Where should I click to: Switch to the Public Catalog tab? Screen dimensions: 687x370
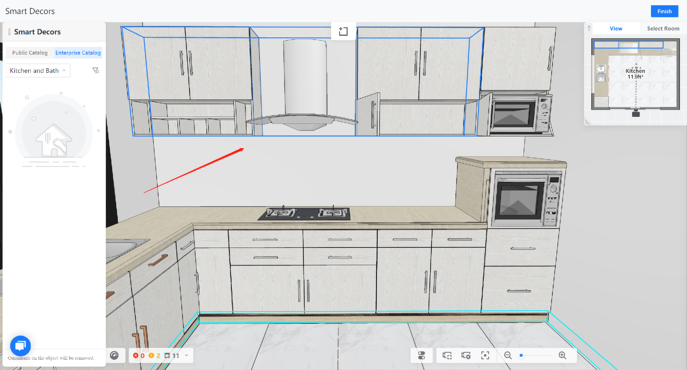click(29, 53)
